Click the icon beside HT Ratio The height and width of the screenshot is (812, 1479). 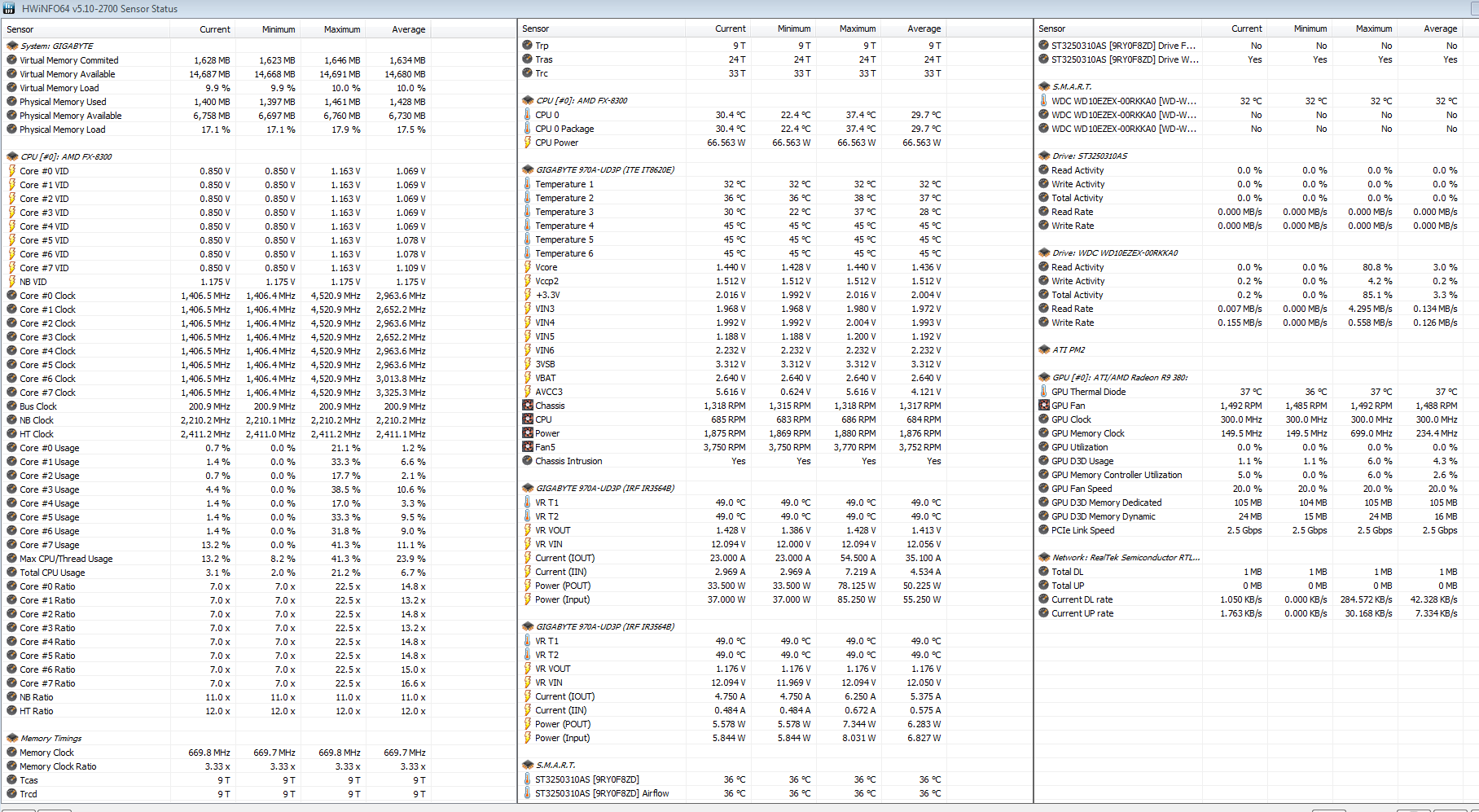[11, 711]
